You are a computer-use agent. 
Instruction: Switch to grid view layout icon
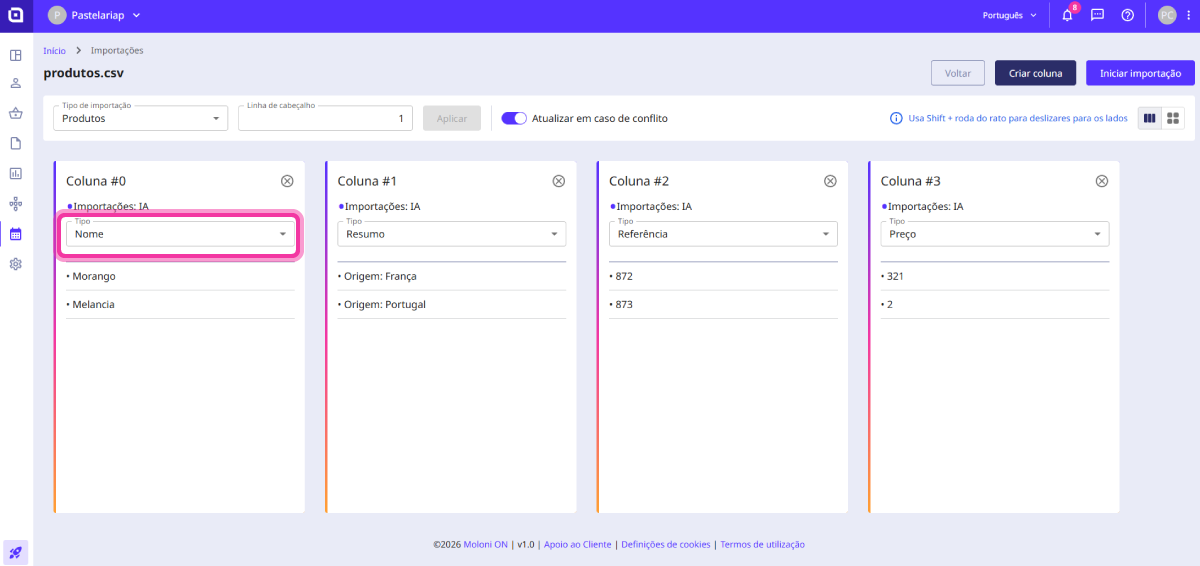pos(1174,118)
